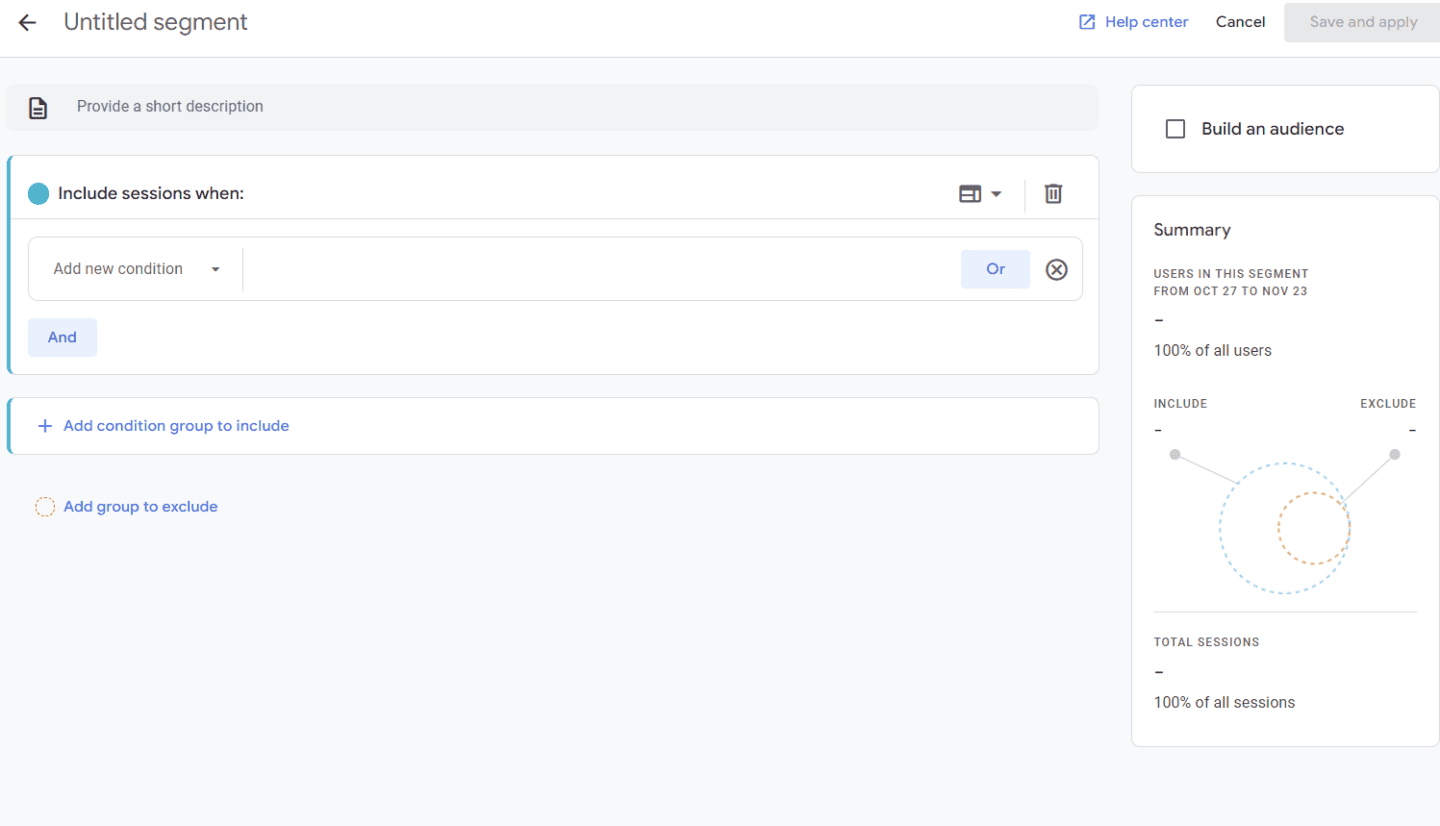
Task: Click the back arrow to exit segment editor
Action: (x=26, y=22)
